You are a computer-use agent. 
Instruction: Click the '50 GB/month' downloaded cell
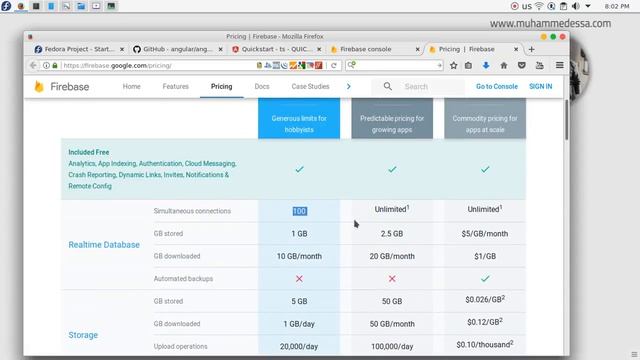(x=392, y=324)
